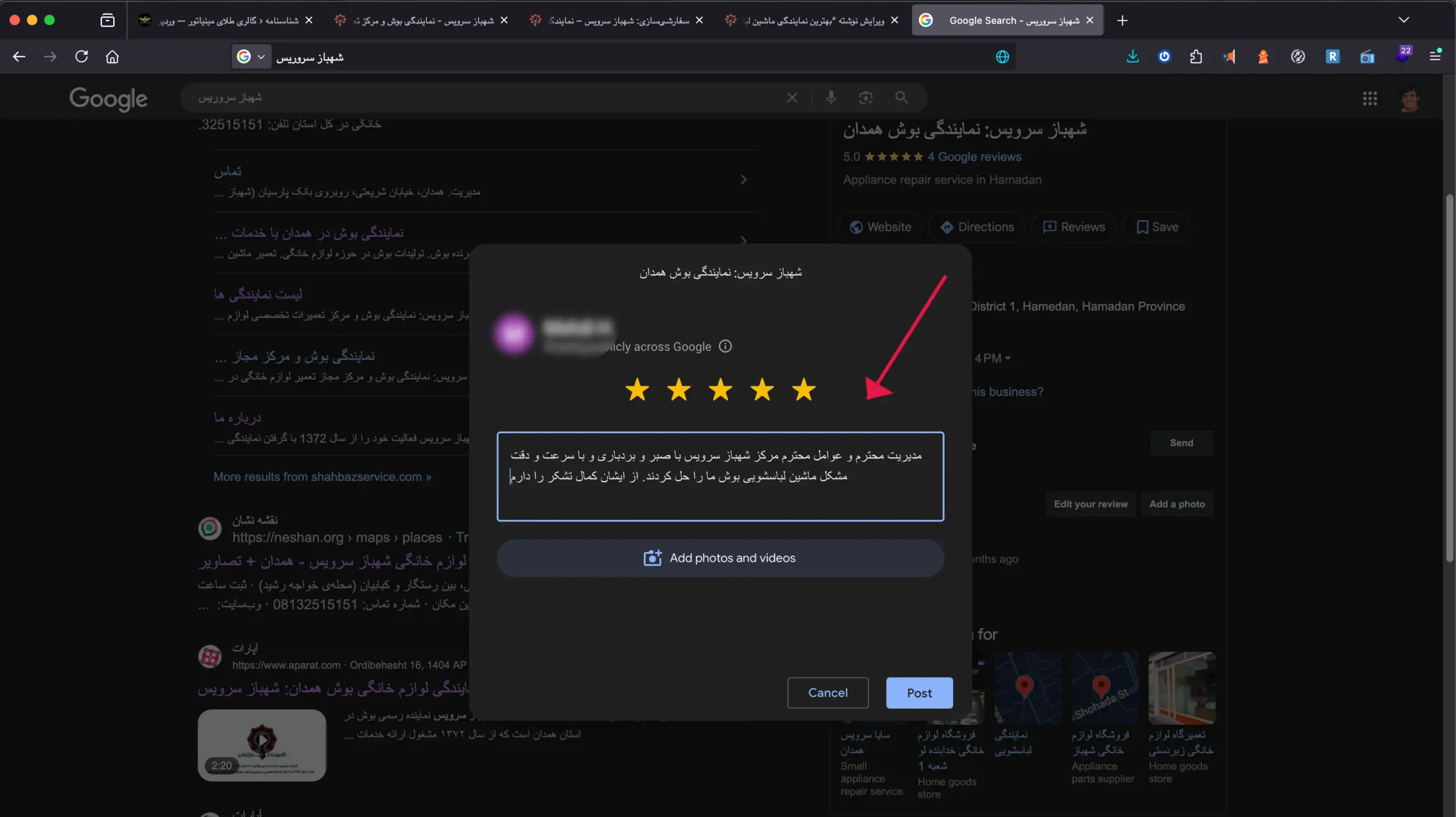The height and width of the screenshot is (817, 1456).
Task: Switch to 'شهباز سرویس – نمایندگی بوش' tab
Action: (x=422, y=20)
